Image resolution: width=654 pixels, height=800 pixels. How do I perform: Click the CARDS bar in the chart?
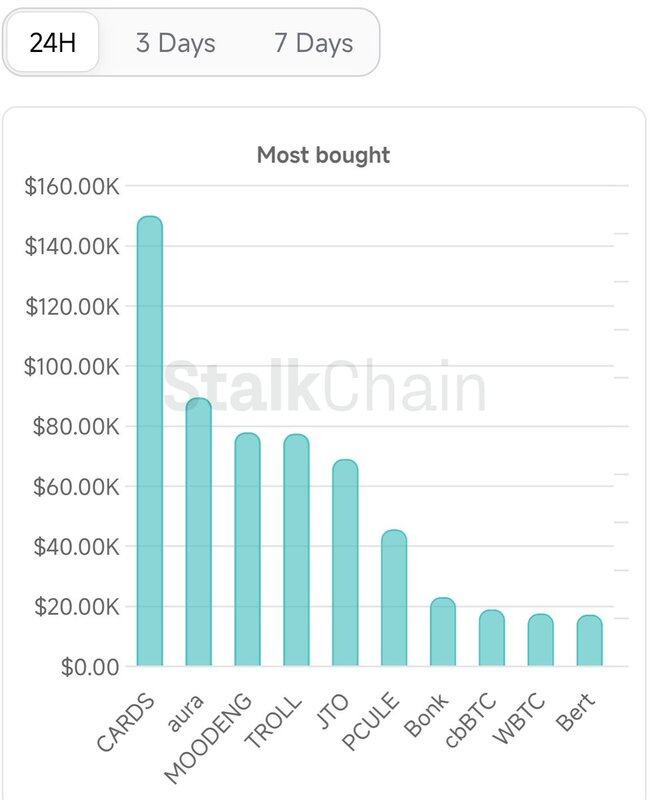pos(150,440)
